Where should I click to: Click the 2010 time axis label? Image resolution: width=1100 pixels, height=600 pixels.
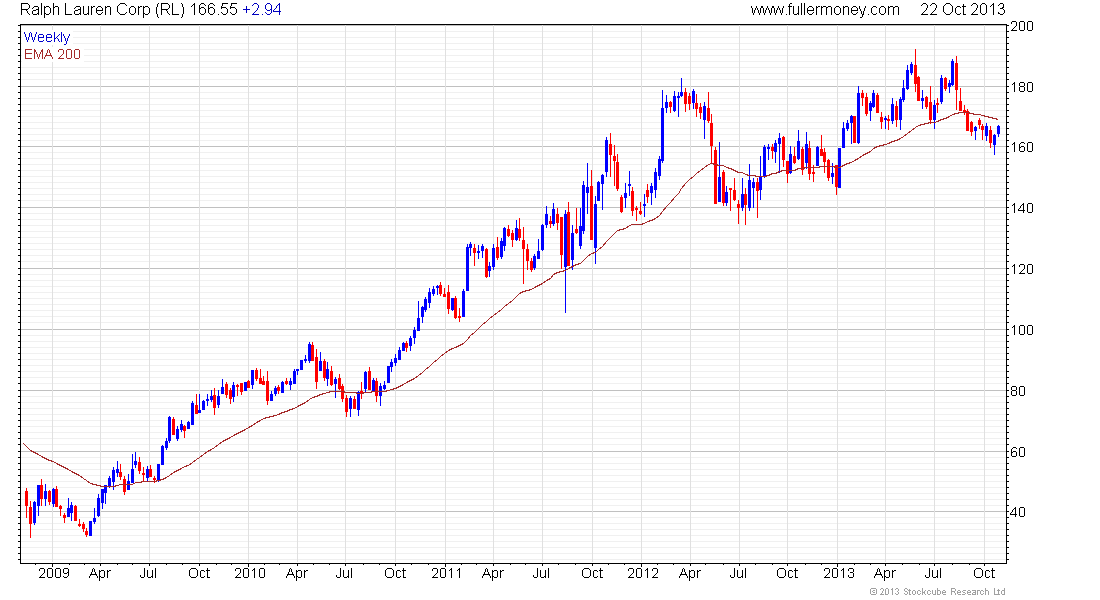[250, 573]
